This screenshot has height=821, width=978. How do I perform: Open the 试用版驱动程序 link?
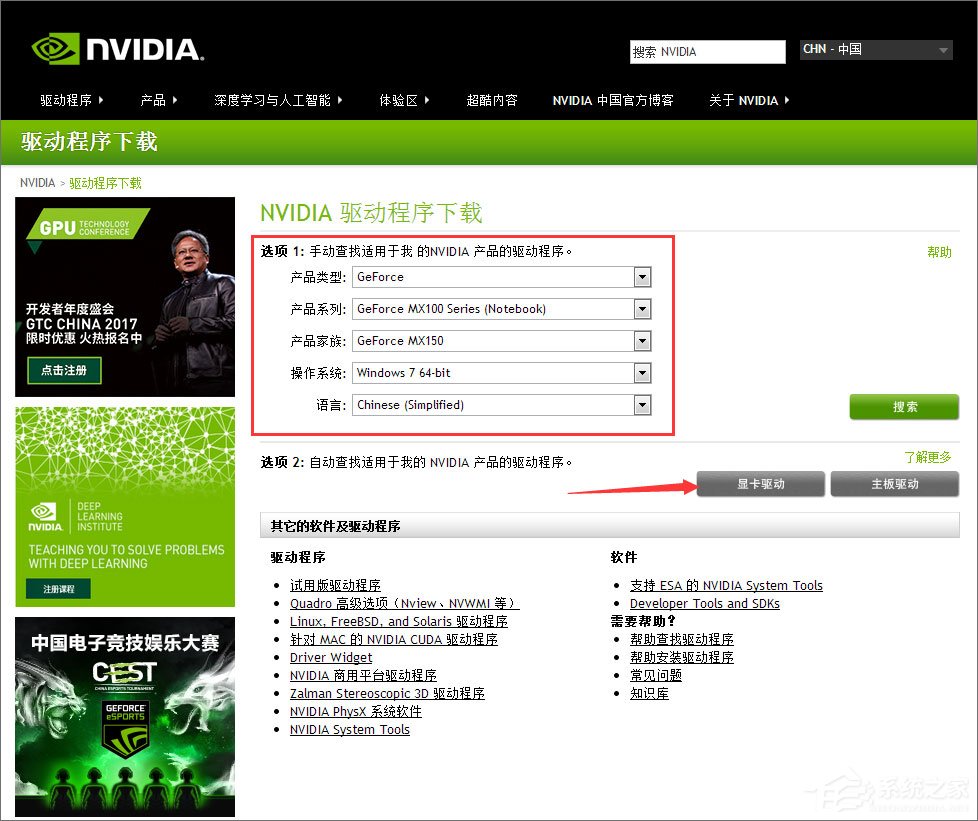tap(335, 585)
